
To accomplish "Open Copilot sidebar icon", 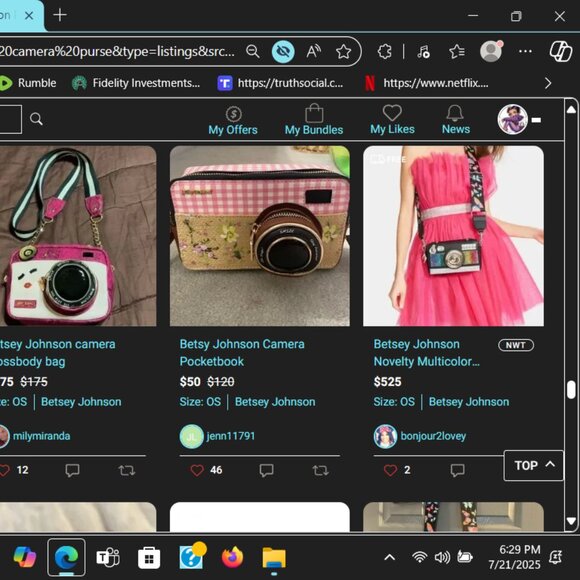I will point(560,51).
